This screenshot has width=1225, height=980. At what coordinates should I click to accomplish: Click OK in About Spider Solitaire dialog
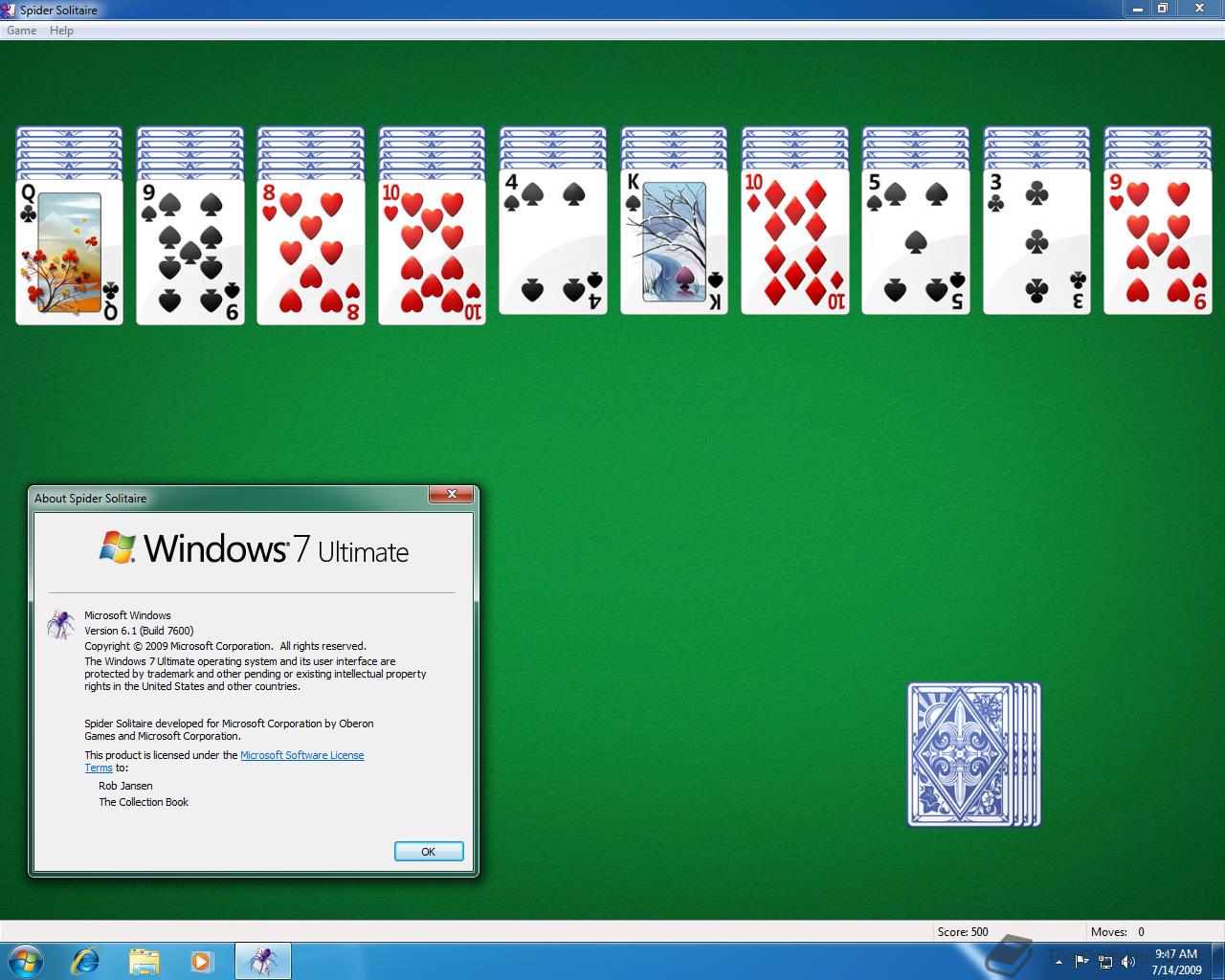[429, 851]
